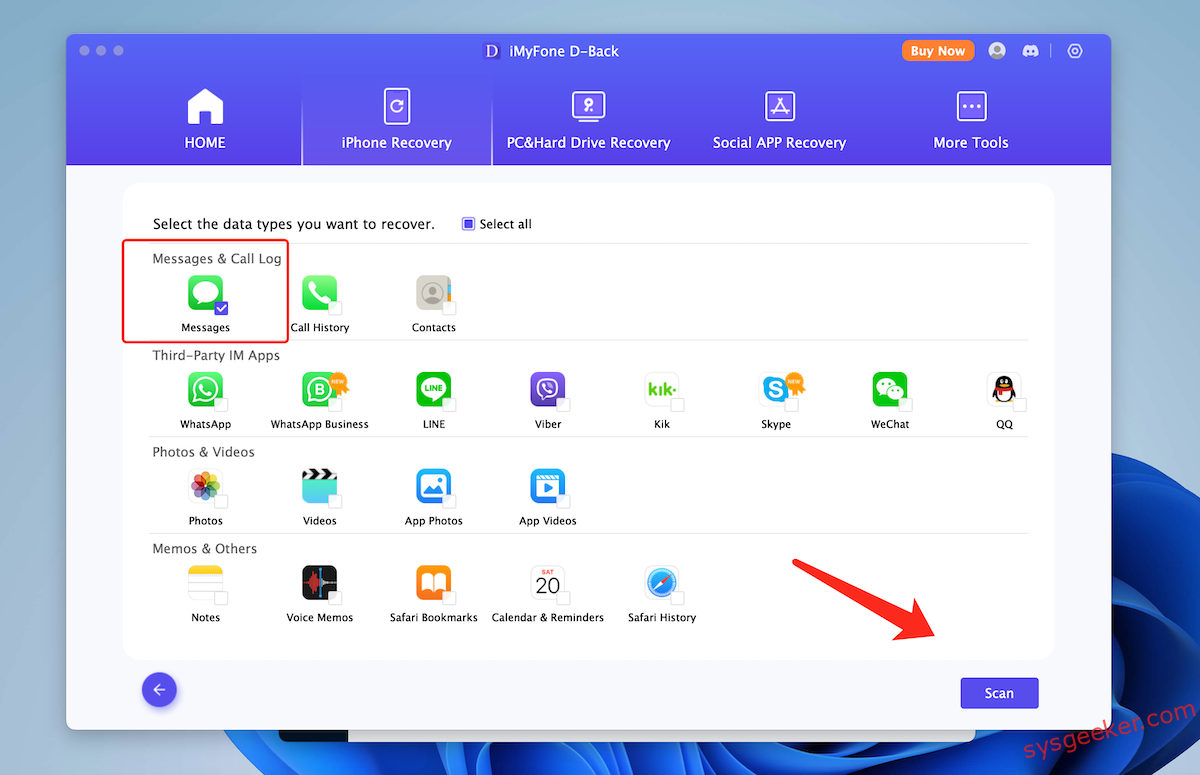This screenshot has width=1200, height=775.
Task: Switch to iPhone Recovery tab
Action: pos(397,120)
